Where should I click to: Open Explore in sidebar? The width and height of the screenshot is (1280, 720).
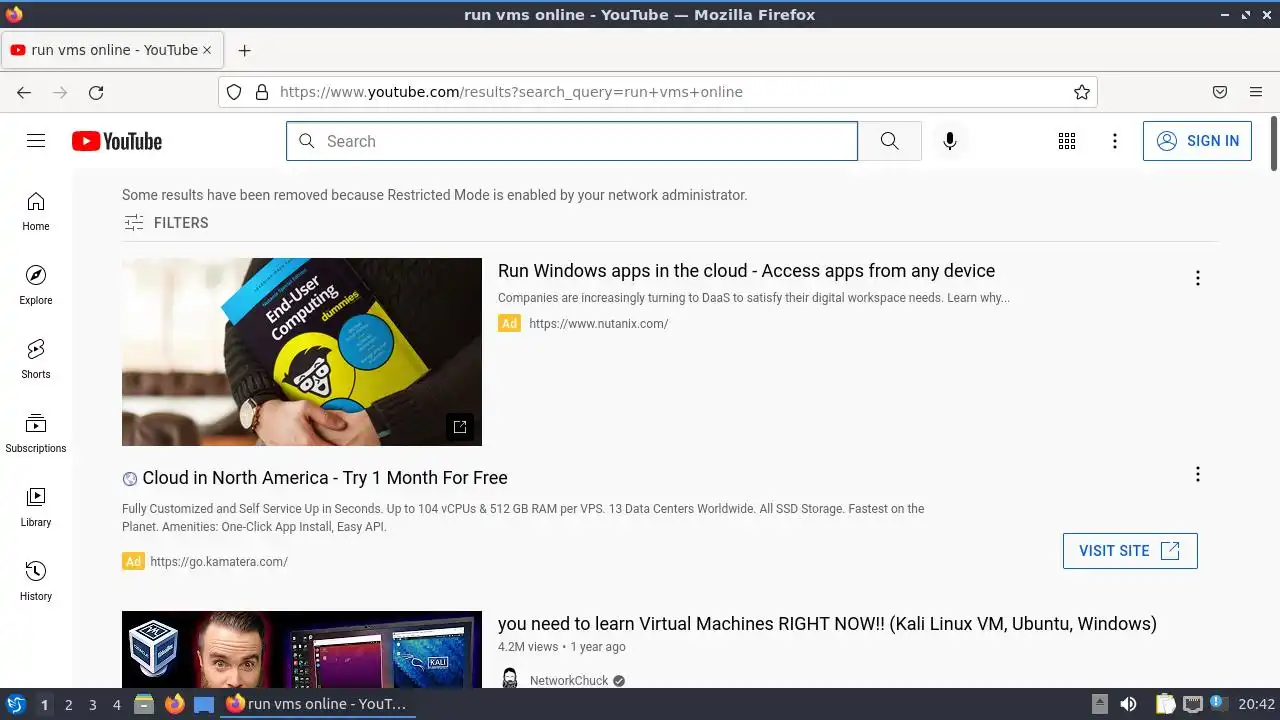point(36,285)
